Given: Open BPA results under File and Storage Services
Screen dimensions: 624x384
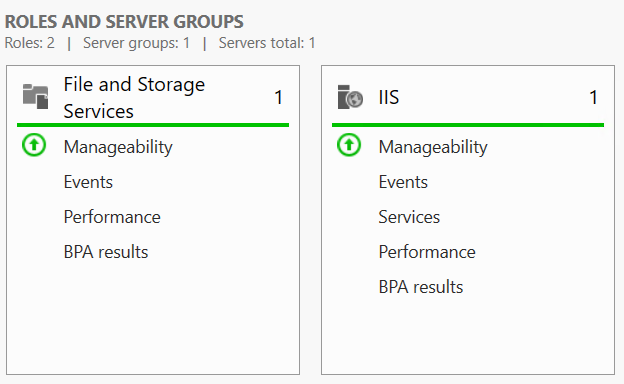Looking at the screenshot, I should tap(106, 252).
